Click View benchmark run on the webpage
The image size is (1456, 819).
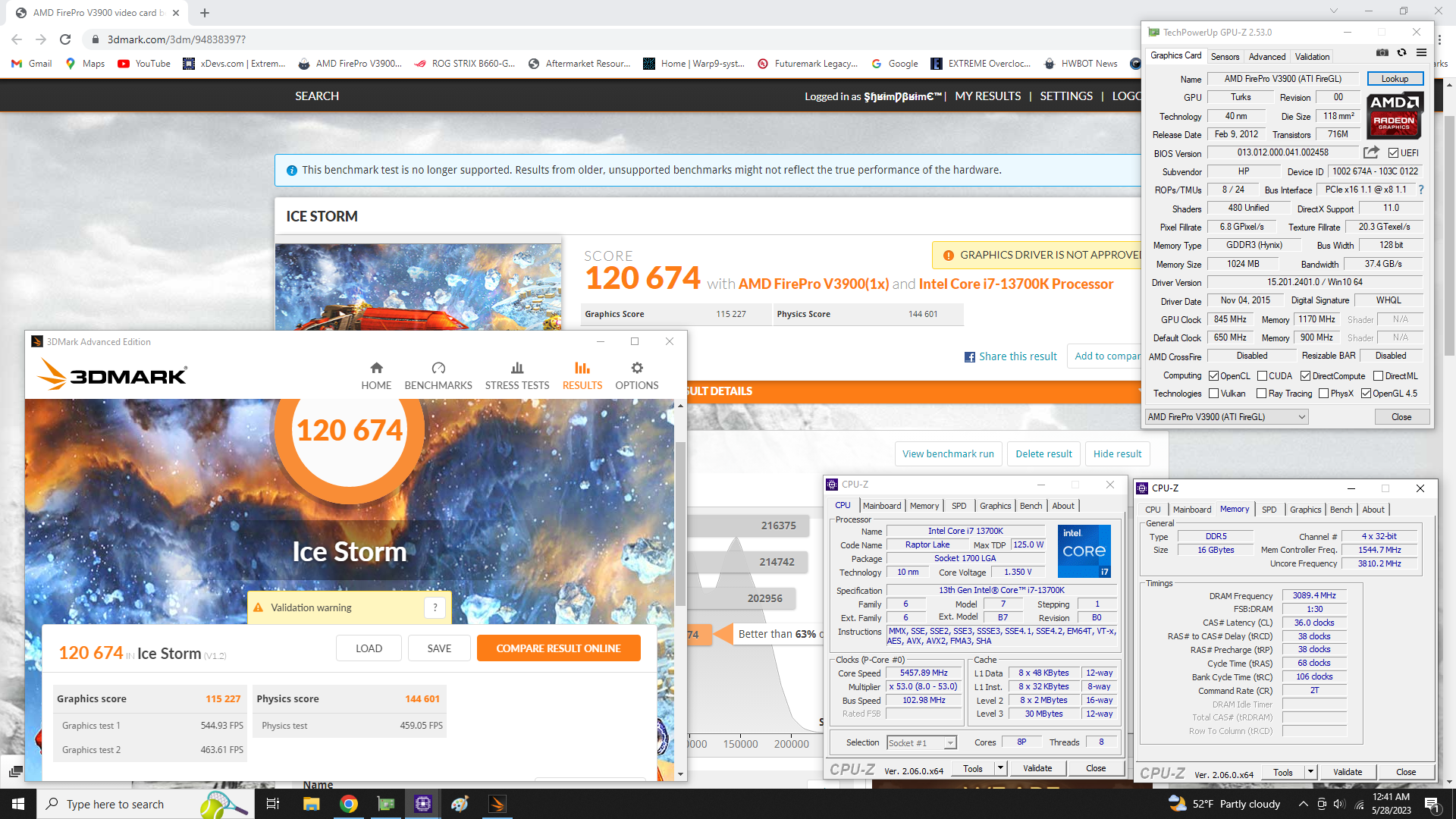click(948, 453)
